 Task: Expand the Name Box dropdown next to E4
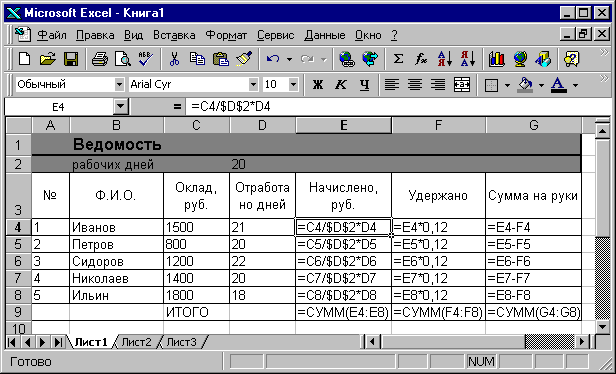tap(121, 106)
